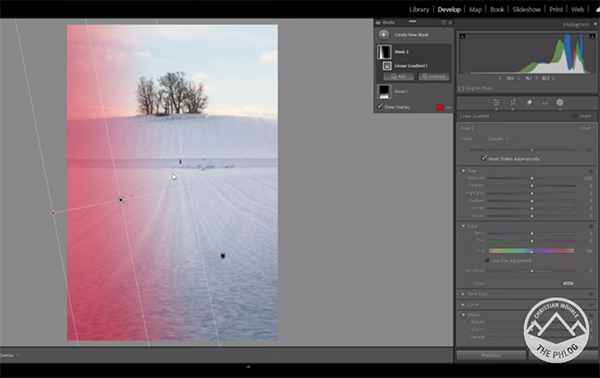Toggle the Show Overlay checkbox

[x=380, y=107]
